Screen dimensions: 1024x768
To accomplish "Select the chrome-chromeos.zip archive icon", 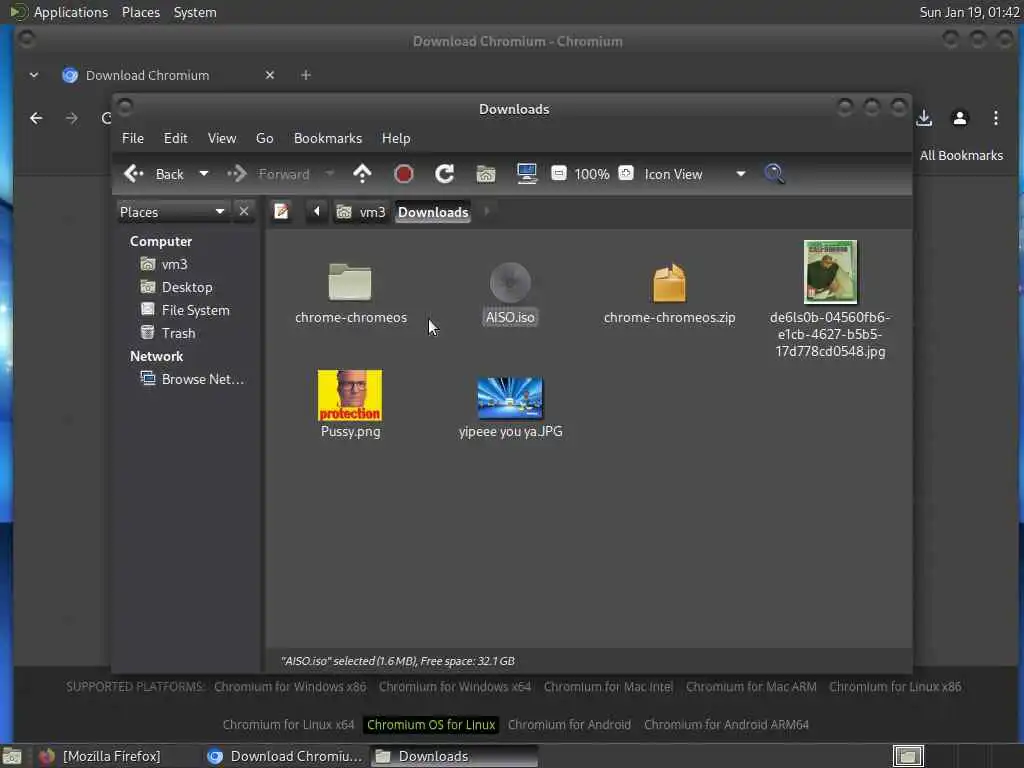I will coord(669,283).
